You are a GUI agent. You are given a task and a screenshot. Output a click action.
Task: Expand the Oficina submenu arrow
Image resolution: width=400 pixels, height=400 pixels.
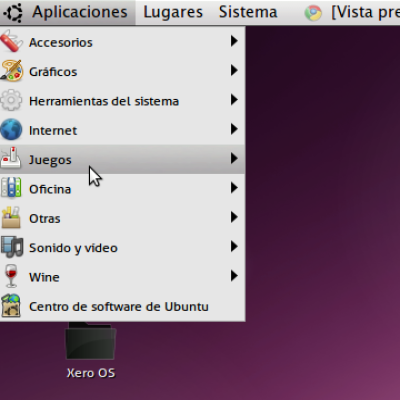tap(234, 188)
